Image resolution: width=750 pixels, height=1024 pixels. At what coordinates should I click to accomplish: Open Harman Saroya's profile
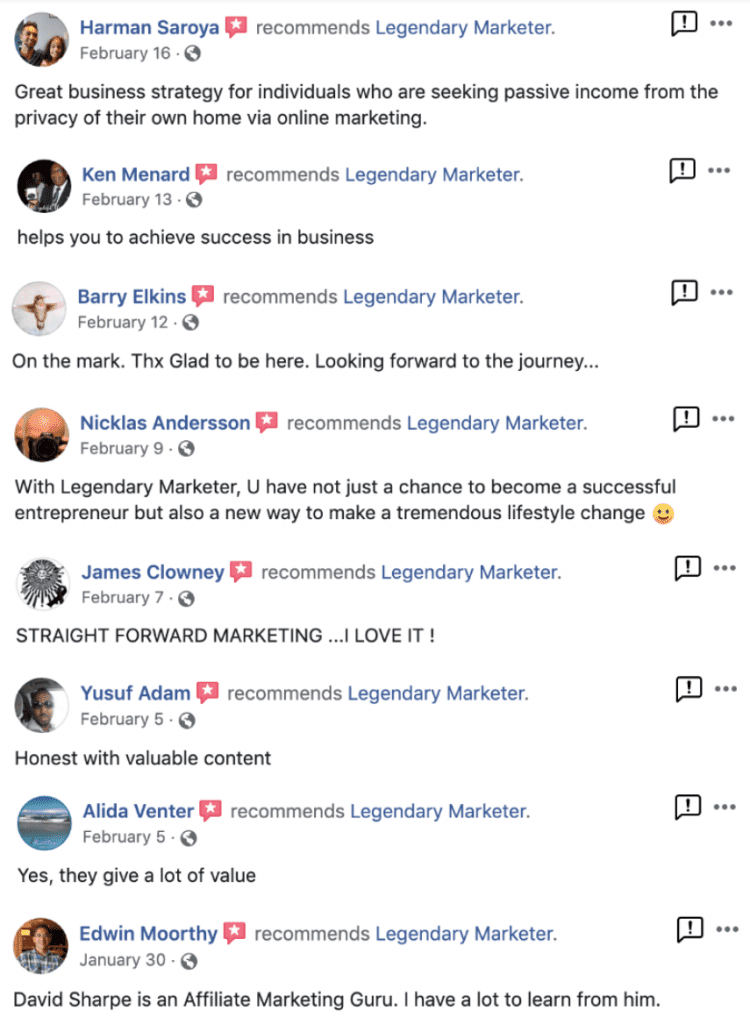[x=149, y=27]
